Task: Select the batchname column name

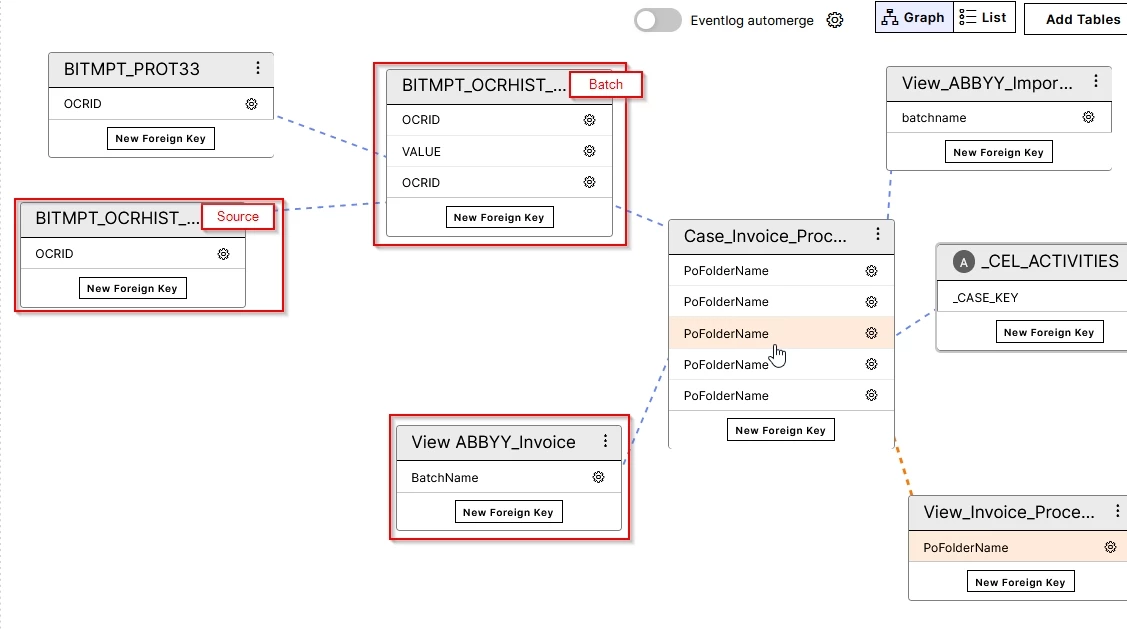Action: (x=934, y=118)
